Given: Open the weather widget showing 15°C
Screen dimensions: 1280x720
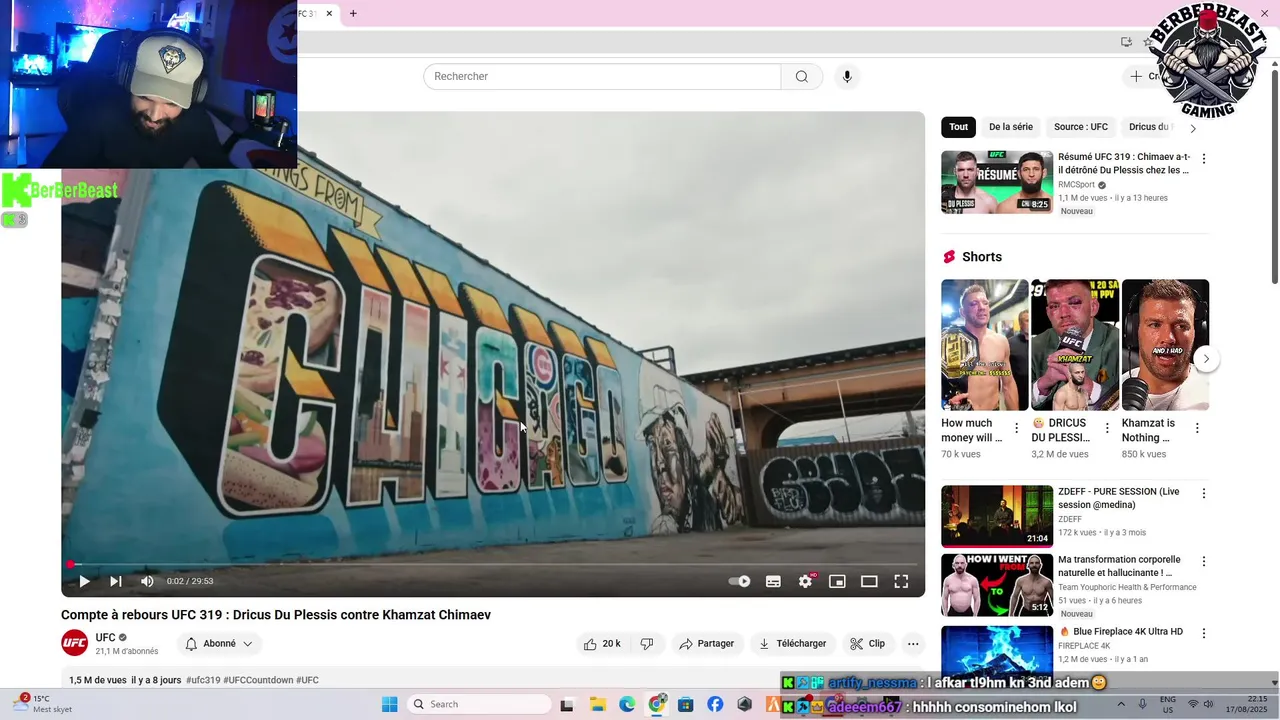Looking at the screenshot, I should (x=42, y=704).
